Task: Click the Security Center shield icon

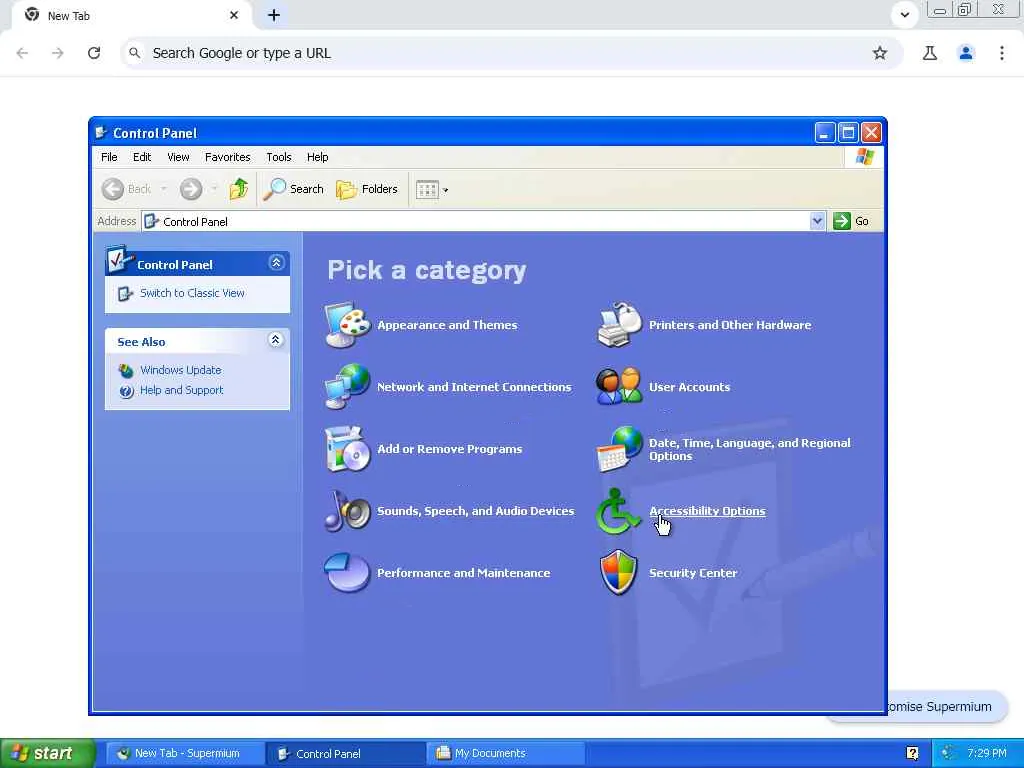Action: click(618, 573)
